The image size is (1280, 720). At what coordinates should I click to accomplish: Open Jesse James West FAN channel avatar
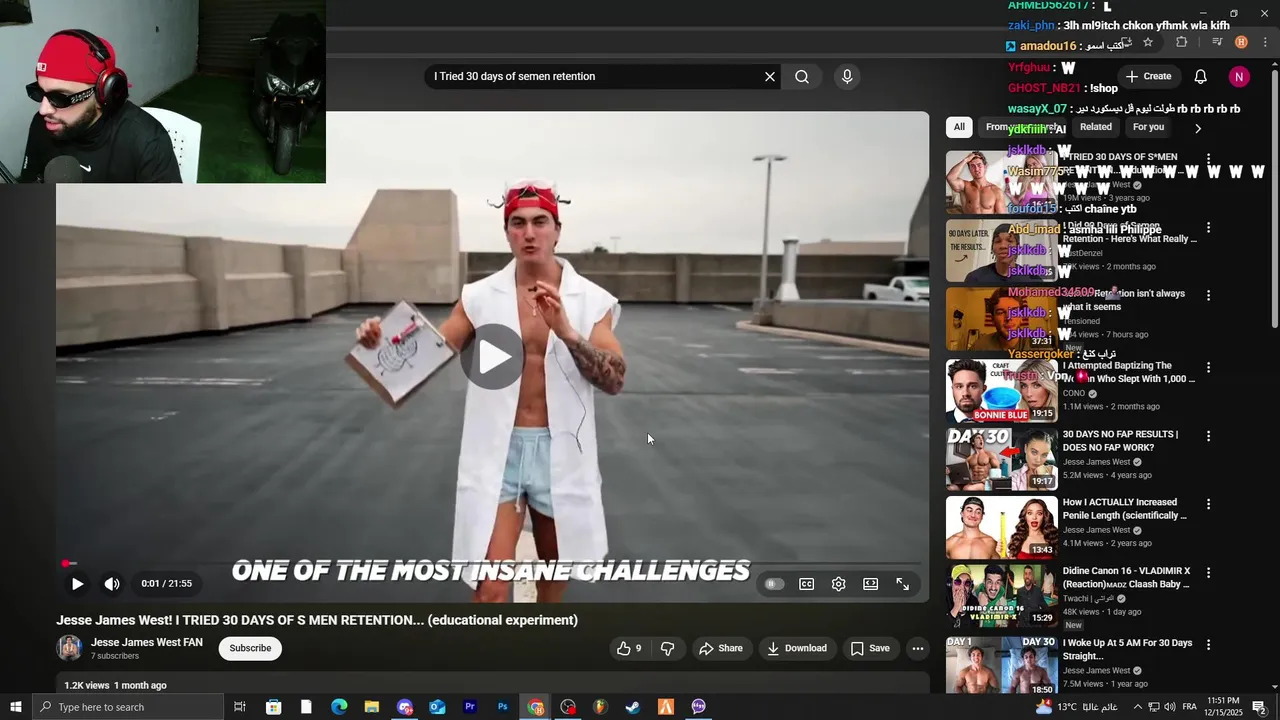click(69, 648)
